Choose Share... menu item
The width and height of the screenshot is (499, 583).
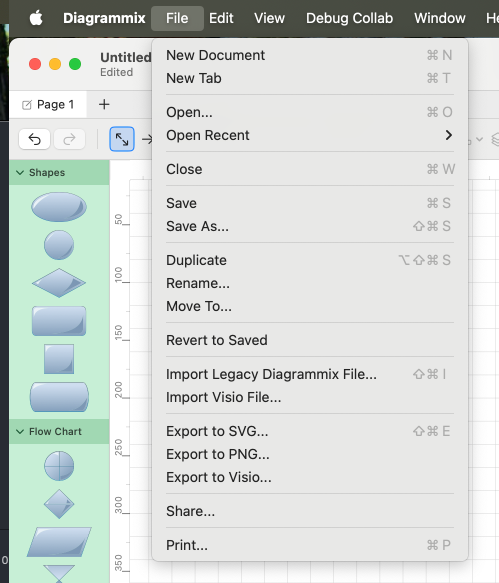click(x=310, y=511)
